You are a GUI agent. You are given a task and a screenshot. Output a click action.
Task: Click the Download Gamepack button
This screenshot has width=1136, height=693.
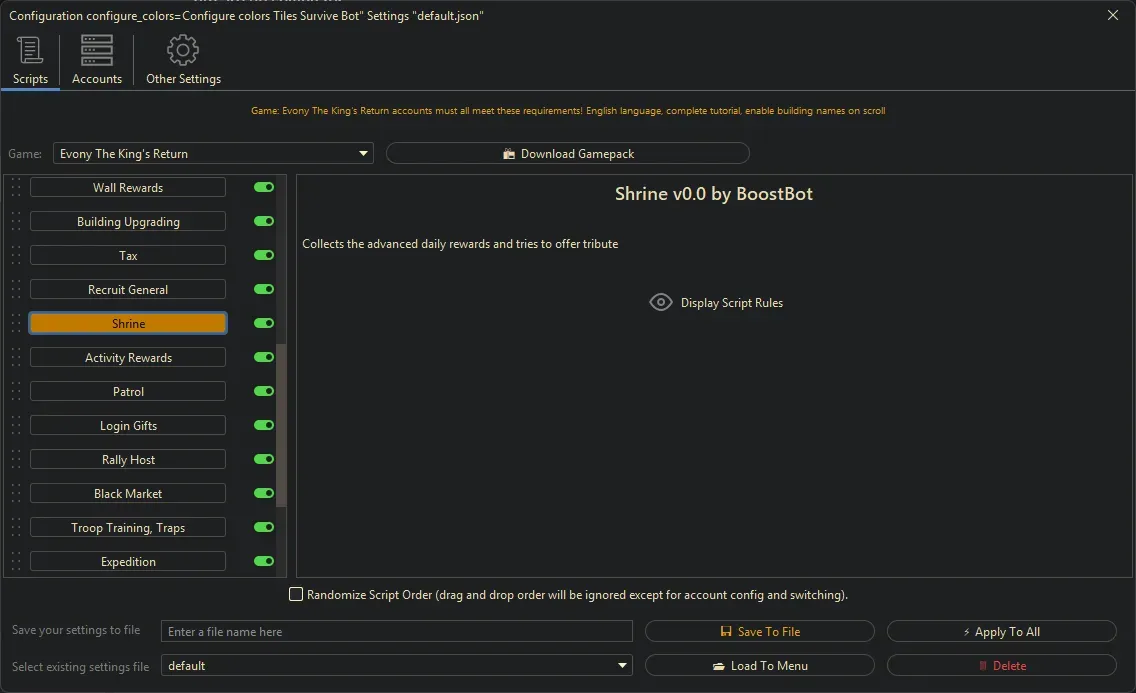click(x=567, y=154)
